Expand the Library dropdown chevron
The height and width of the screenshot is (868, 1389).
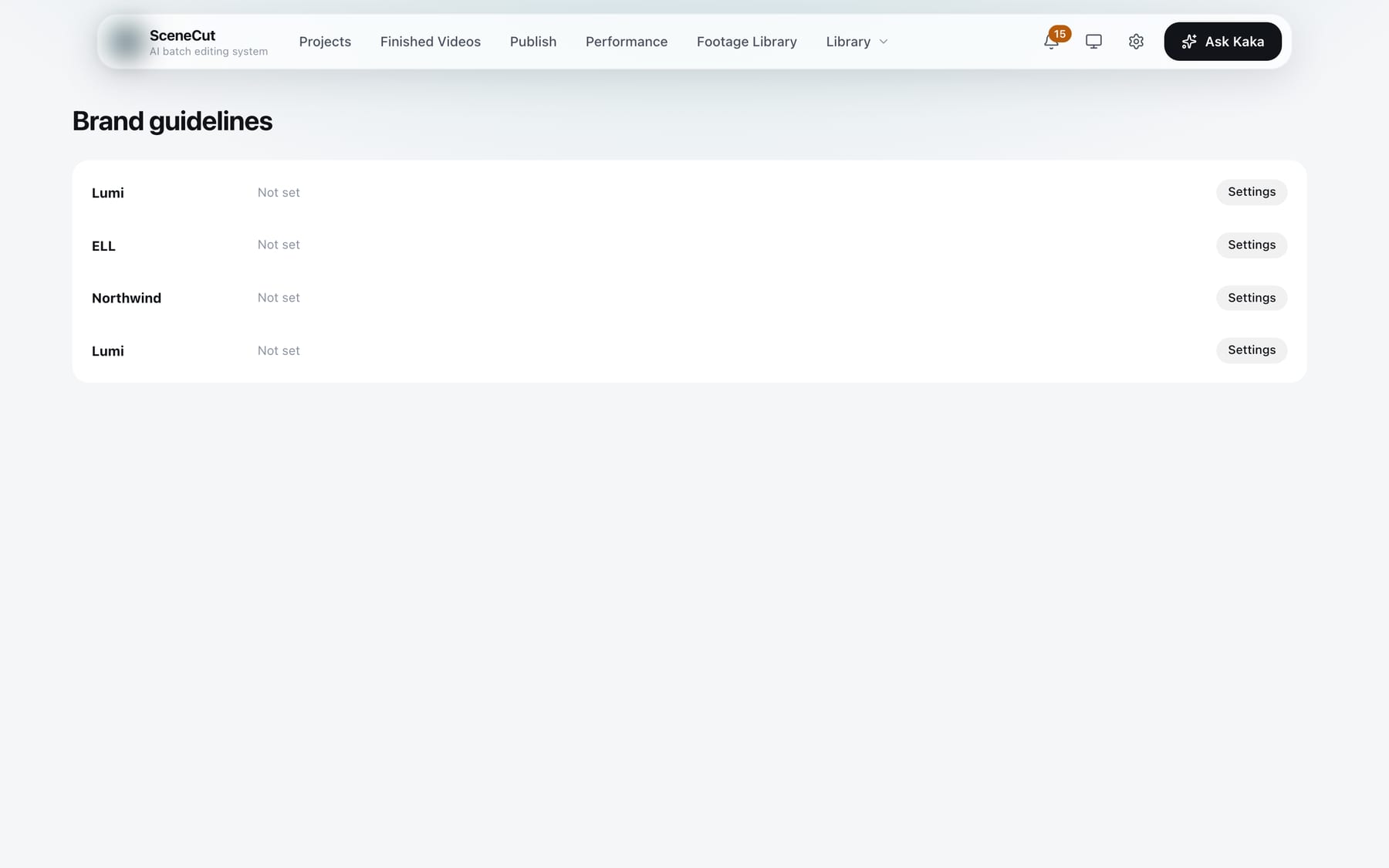click(x=884, y=42)
